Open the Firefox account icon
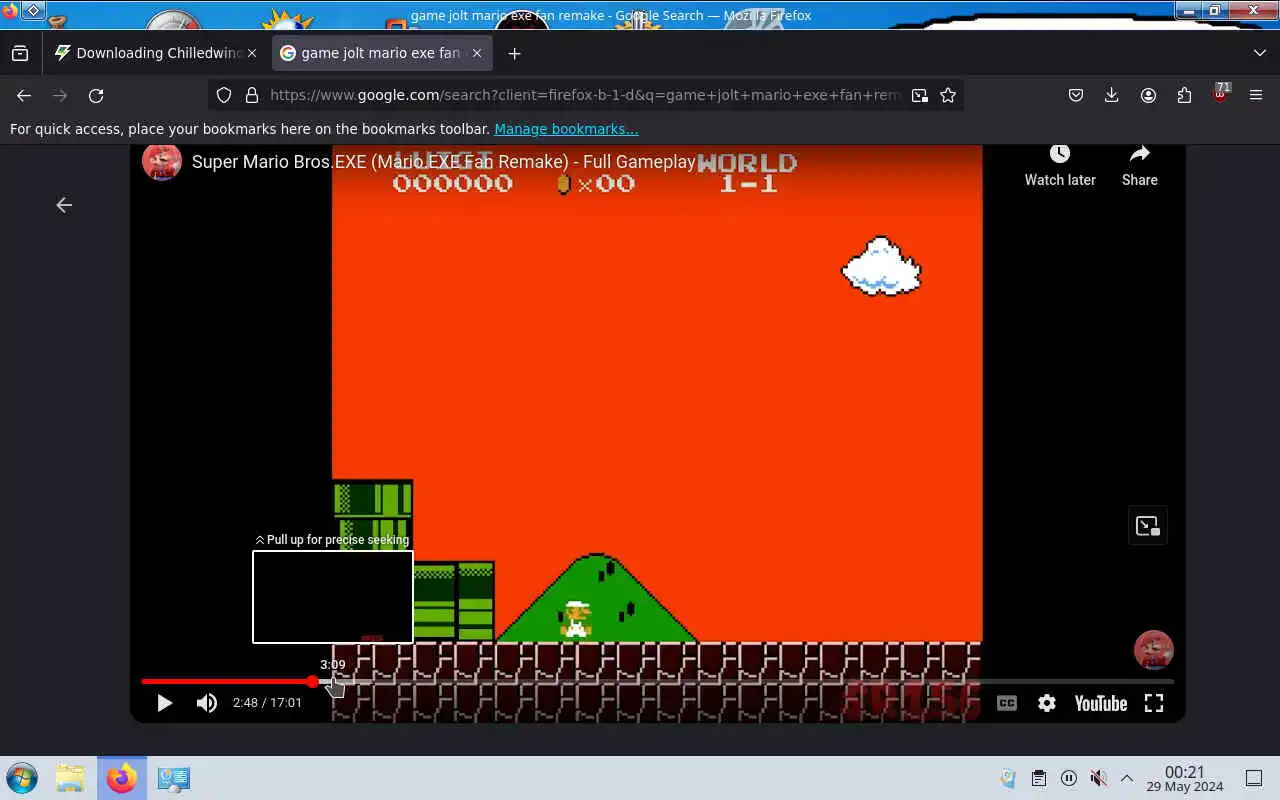This screenshot has height=800, width=1280. point(1148,95)
